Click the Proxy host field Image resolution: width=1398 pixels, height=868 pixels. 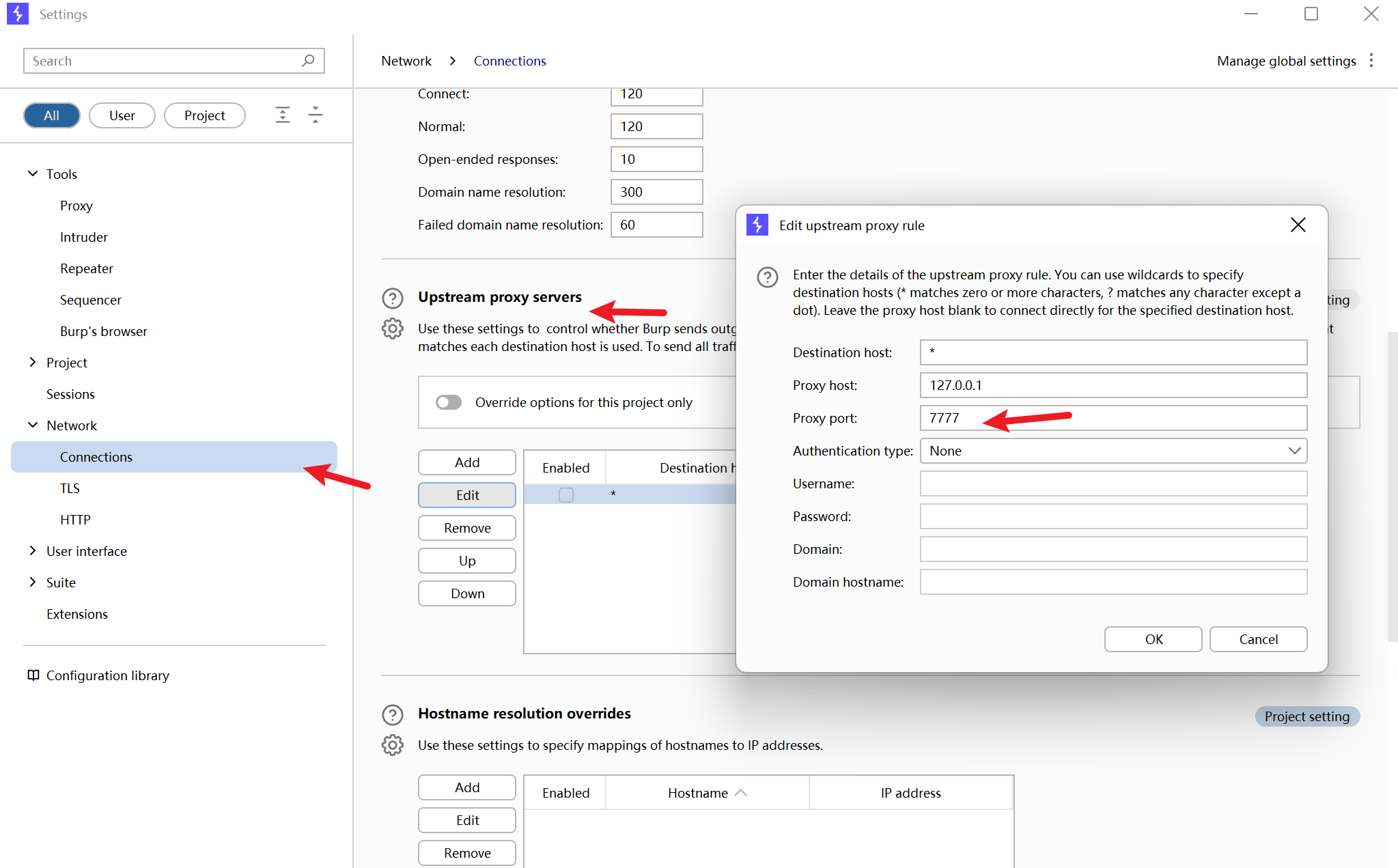coord(1113,385)
